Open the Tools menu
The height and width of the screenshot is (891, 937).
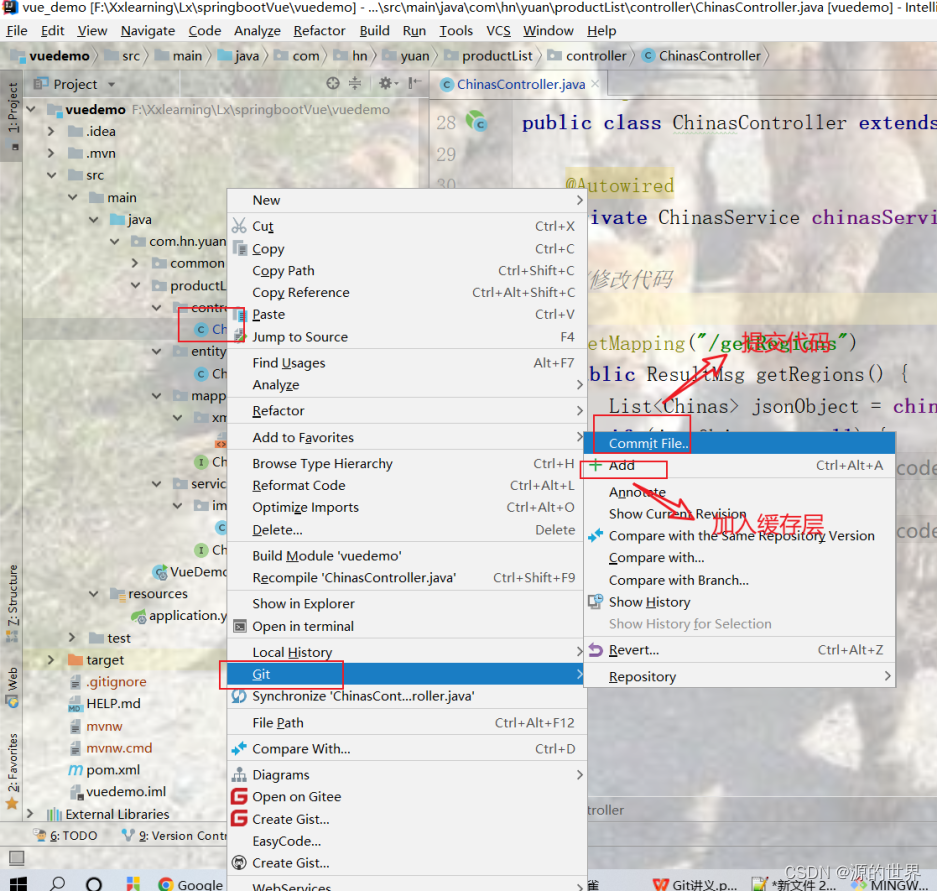(x=456, y=30)
